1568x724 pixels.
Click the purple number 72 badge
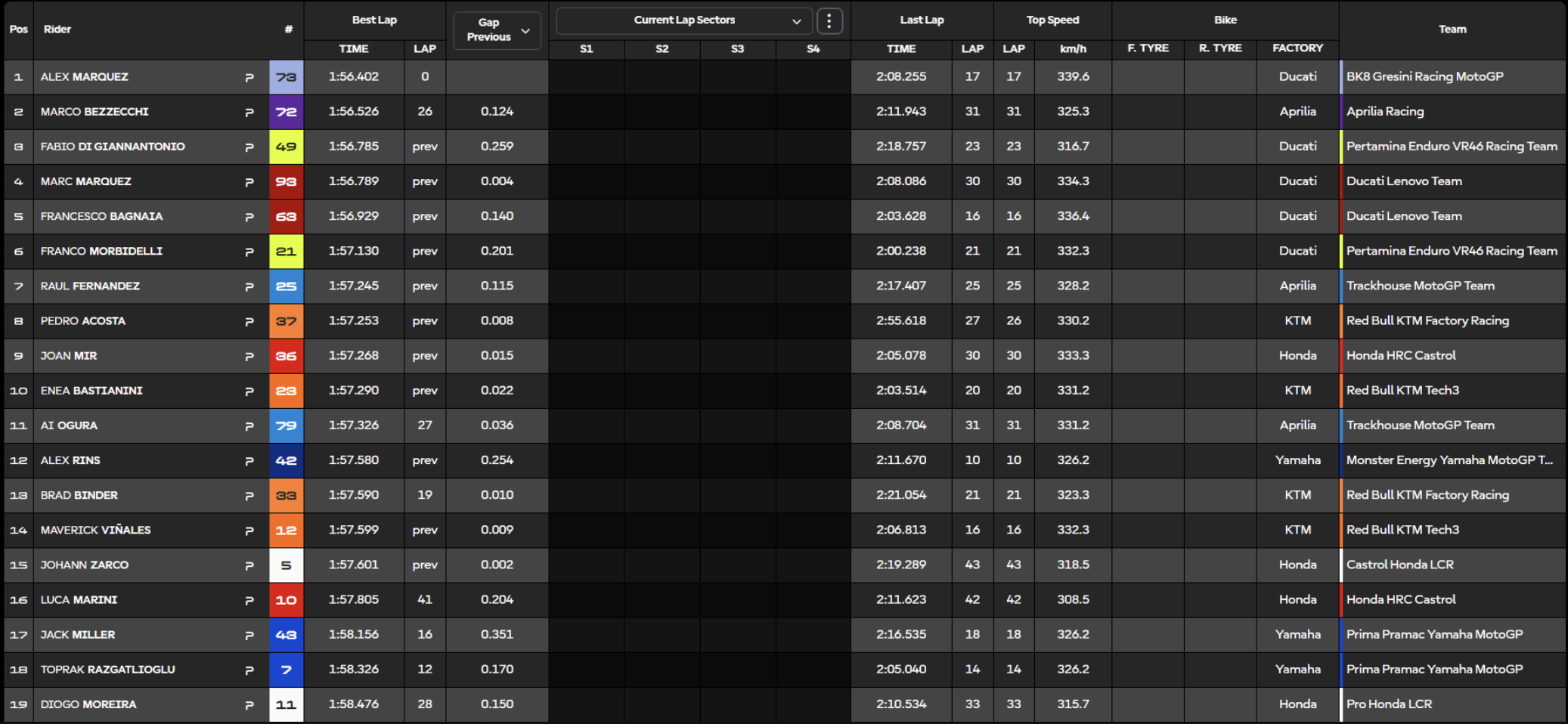286,112
